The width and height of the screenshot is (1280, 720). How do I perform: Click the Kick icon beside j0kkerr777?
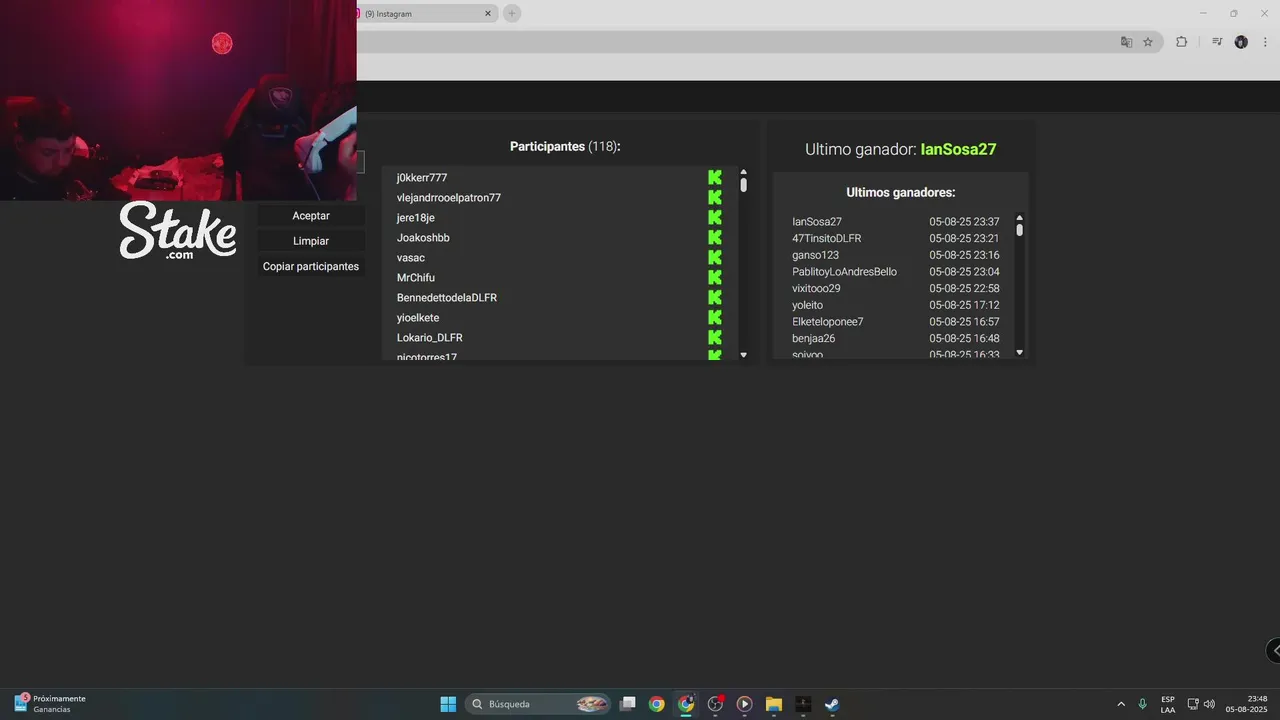point(715,177)
